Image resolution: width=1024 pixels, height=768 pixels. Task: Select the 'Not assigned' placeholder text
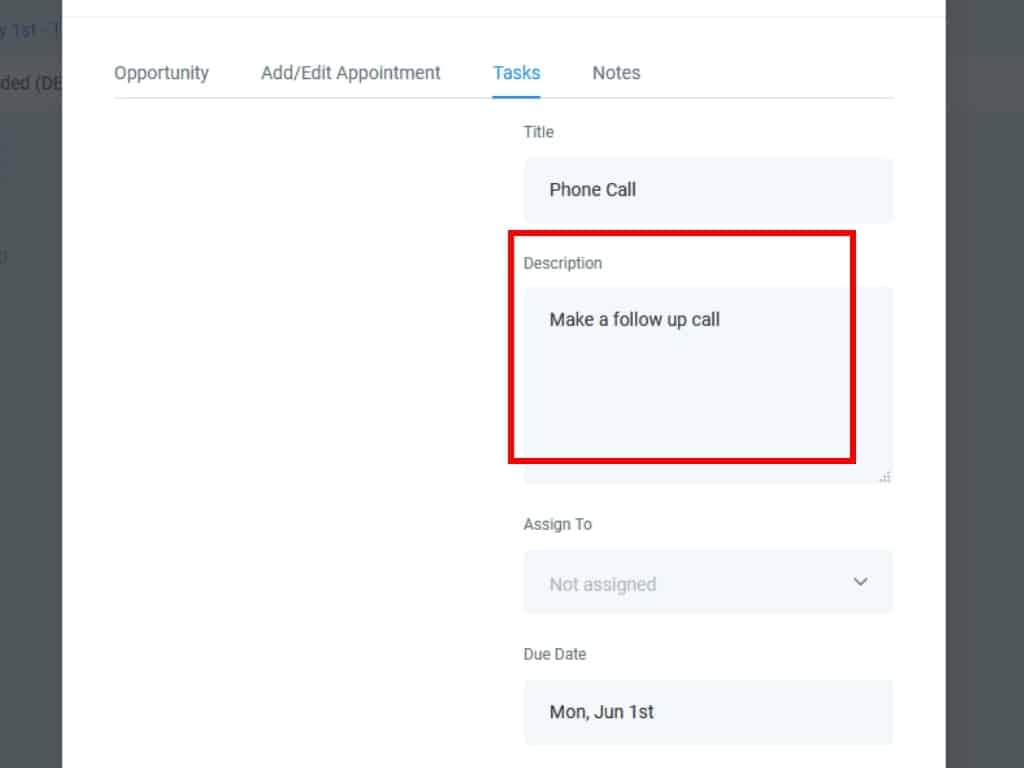point(602,584)
